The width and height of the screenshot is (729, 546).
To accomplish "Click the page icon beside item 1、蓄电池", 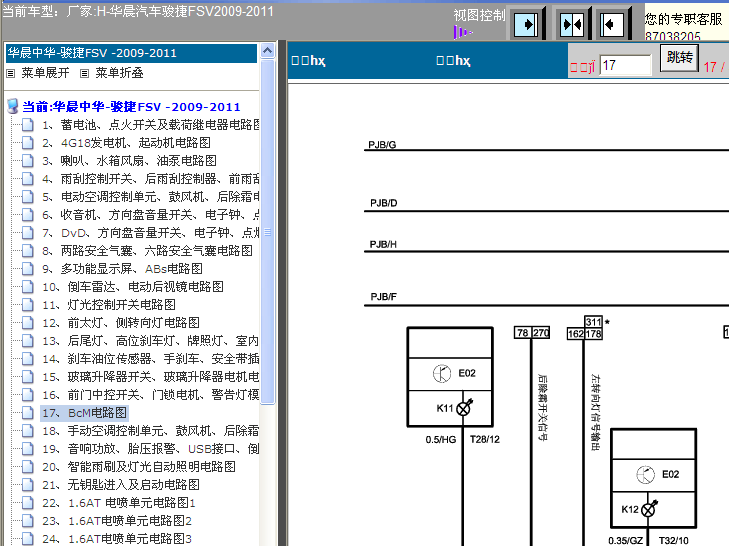I will (x=28, y=125).
